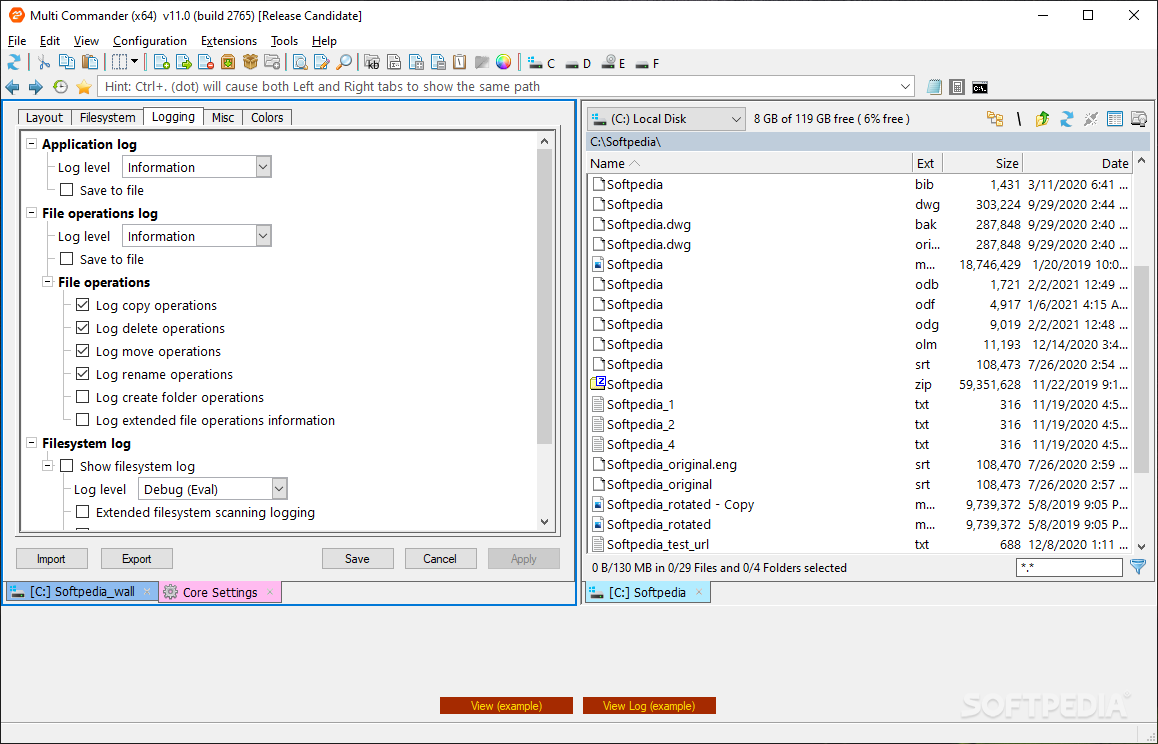
Task: Collapse Filesystem log section
Action: pyautogui.click(x=32, y=443)
